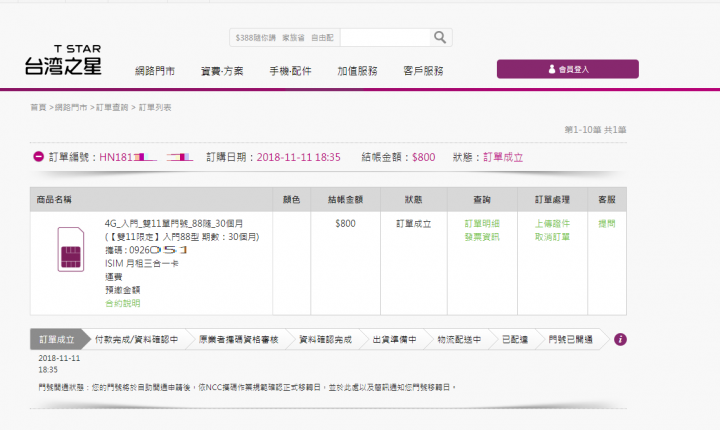Click the $388隨你講 search suggestion
Viewport: 720px width, 430px height.
pyautogui.click(x=255, y=38)
